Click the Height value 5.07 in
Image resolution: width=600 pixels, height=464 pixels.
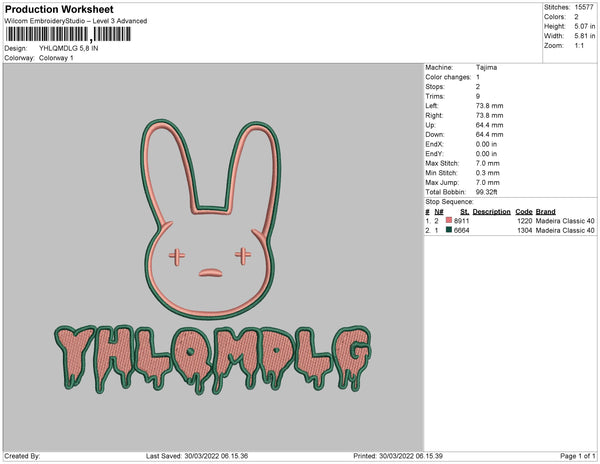point(585,26)
